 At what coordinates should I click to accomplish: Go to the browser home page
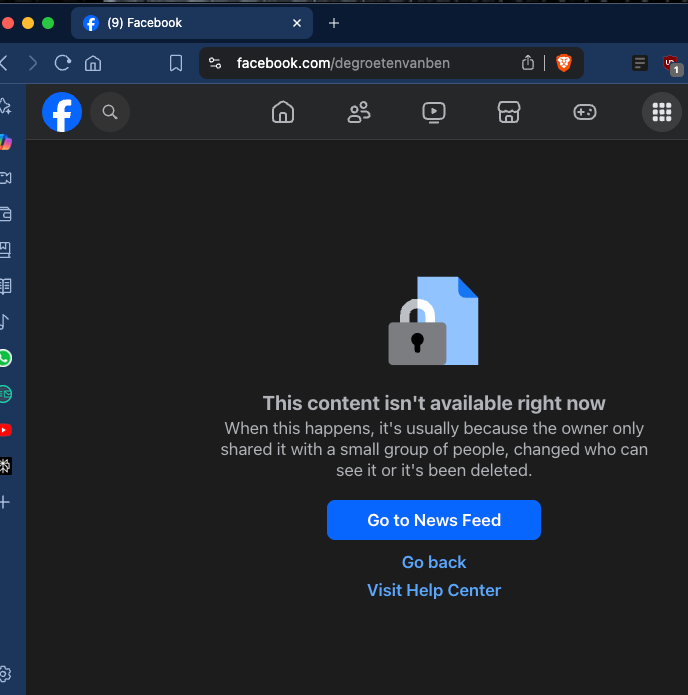point(93,63)
